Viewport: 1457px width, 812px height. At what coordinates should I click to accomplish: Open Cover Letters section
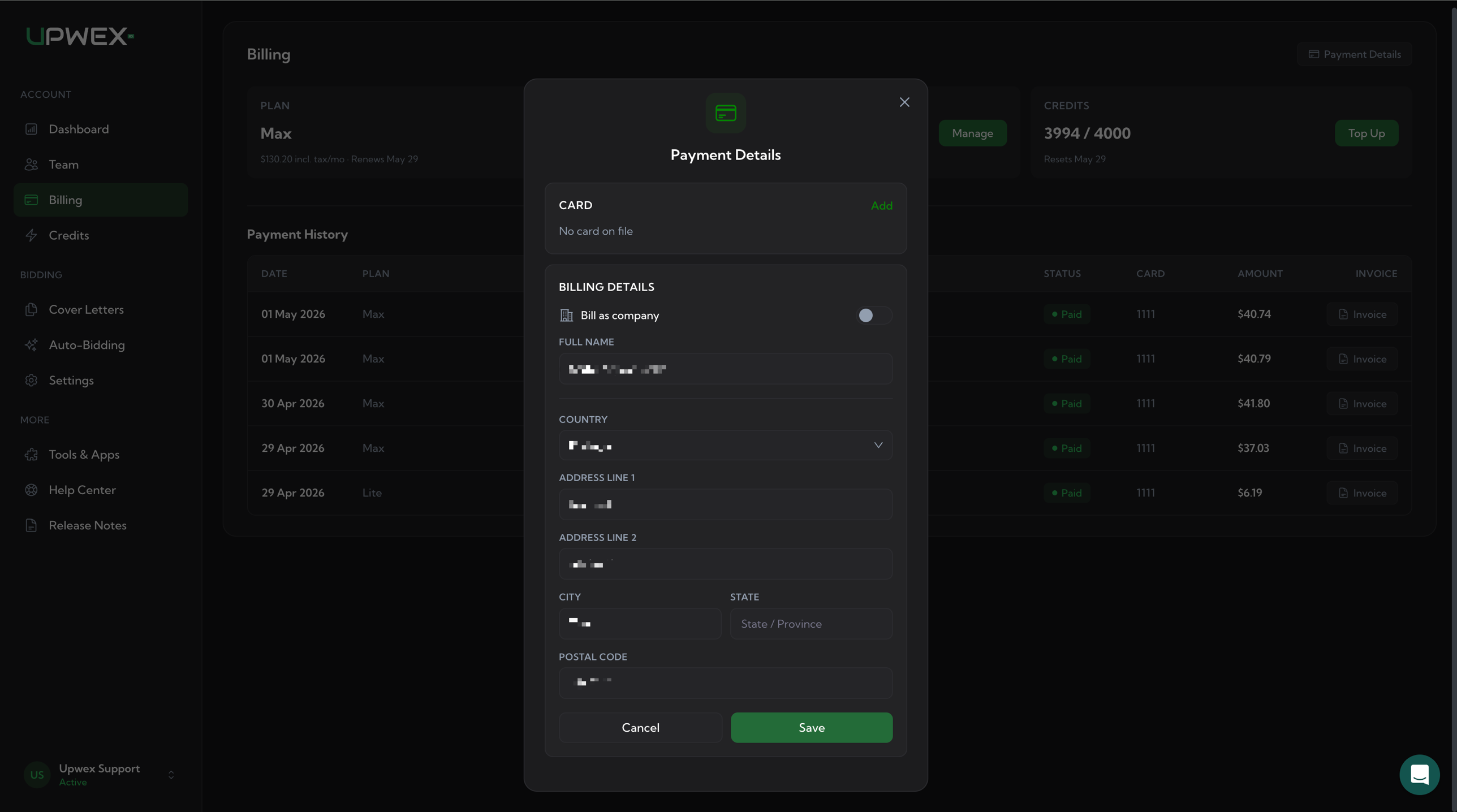pyautogui.click(x=101, y=309)
